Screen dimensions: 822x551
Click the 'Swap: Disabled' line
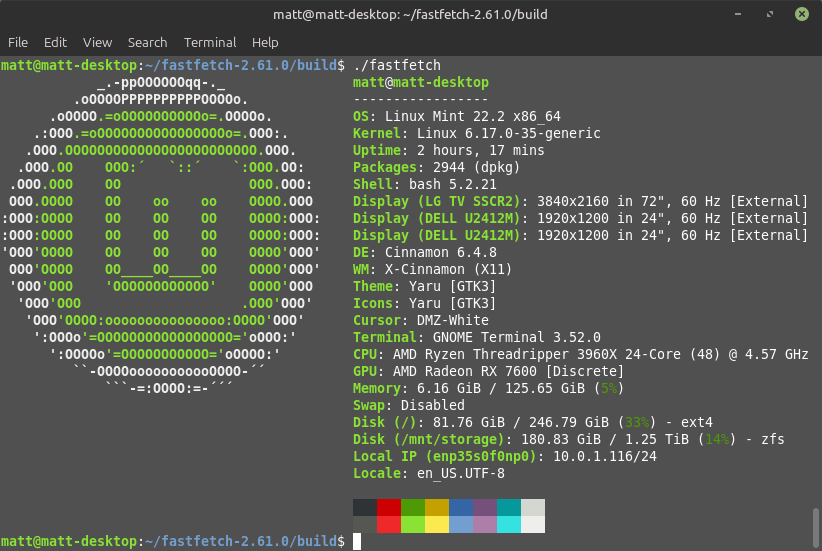pos(408,405)
